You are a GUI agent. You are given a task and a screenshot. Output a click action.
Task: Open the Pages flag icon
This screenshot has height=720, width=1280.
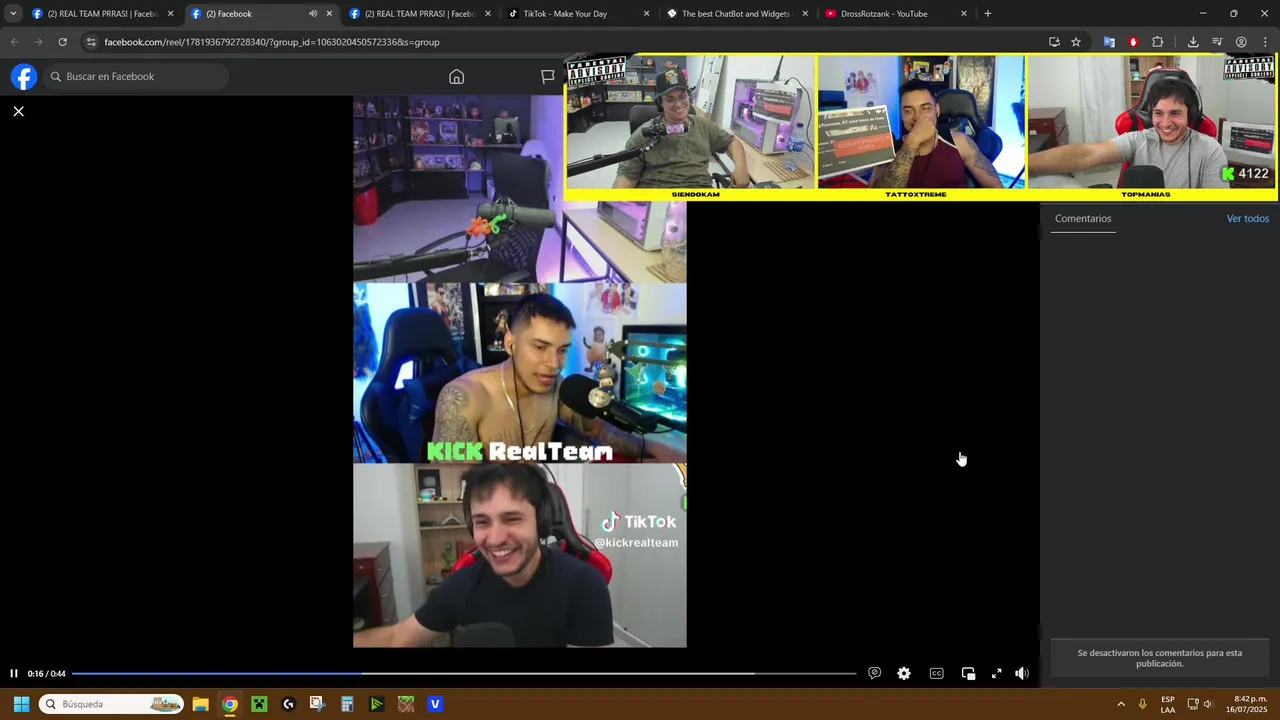point(547,77)
